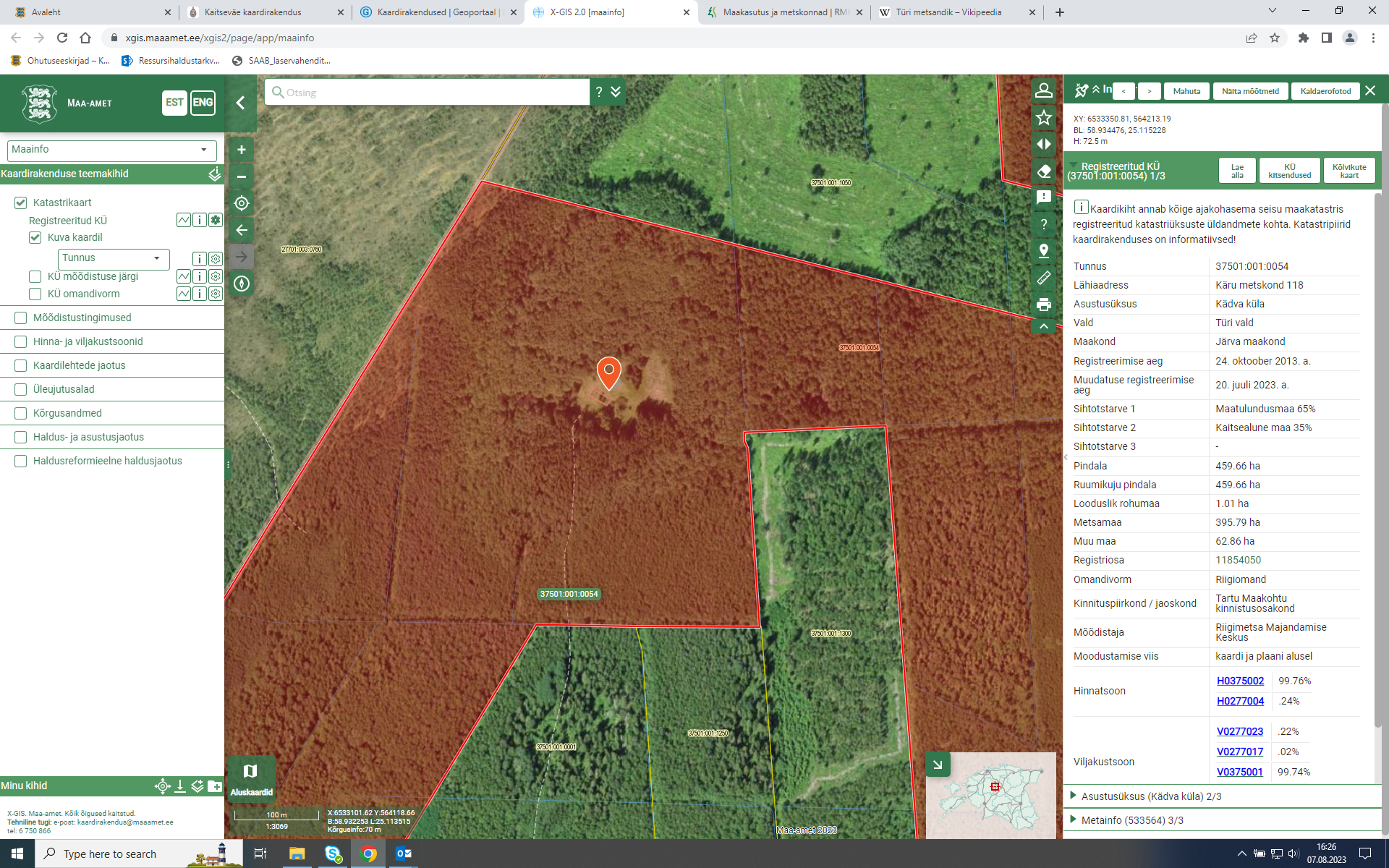
Task: Open the H0375002 hinnatsoon link
Action: (1240, 681)
